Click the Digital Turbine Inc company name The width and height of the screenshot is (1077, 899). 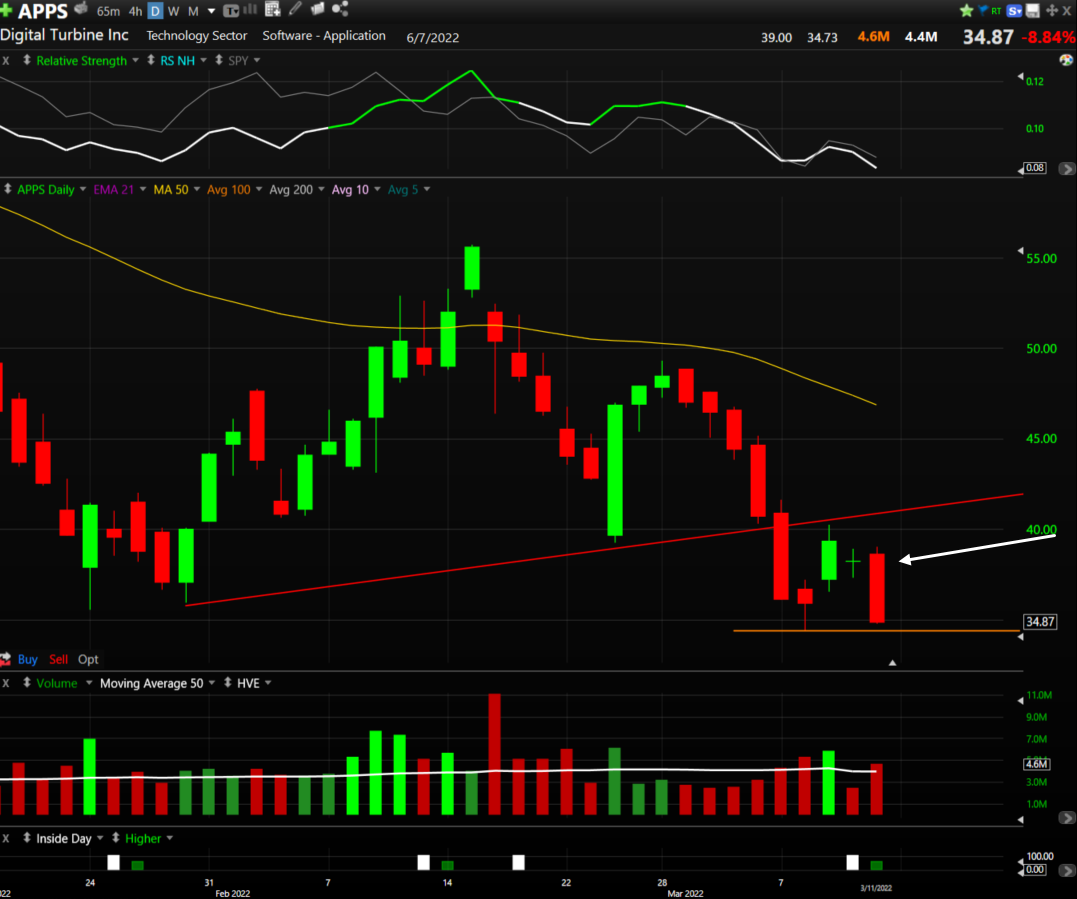(64, 35)
